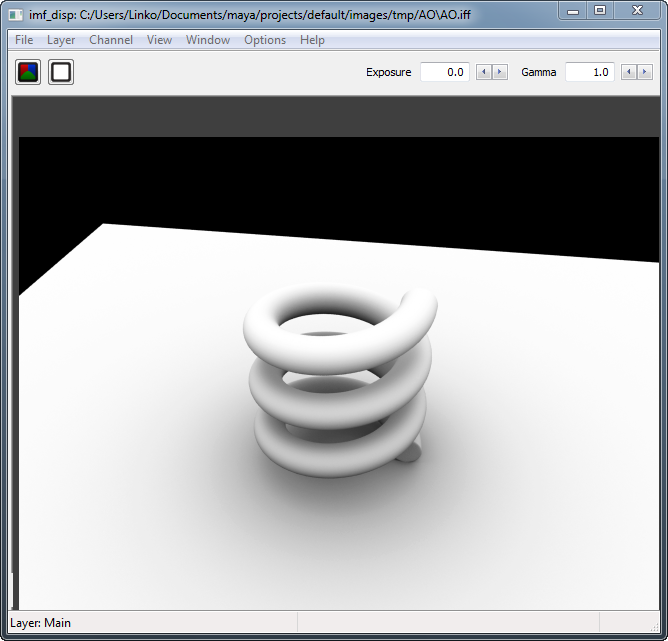Click the rendered spiral coil in the image
Screen dimensions: 668x641
338,390
